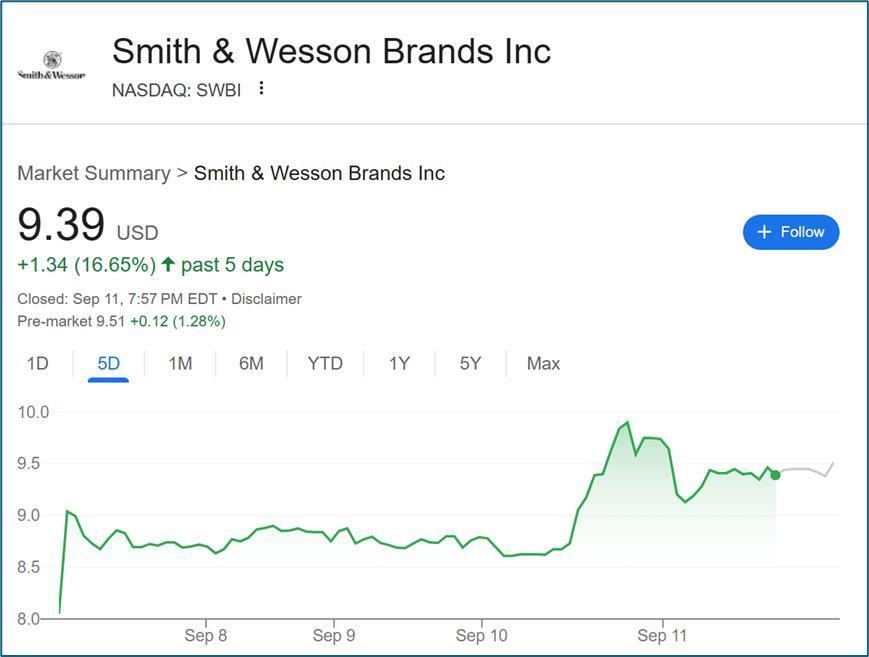Screen dimensions: 869x657
Task: Click the green closing price dot on chart
Action: pyautogui.click(x=775, y=475)
